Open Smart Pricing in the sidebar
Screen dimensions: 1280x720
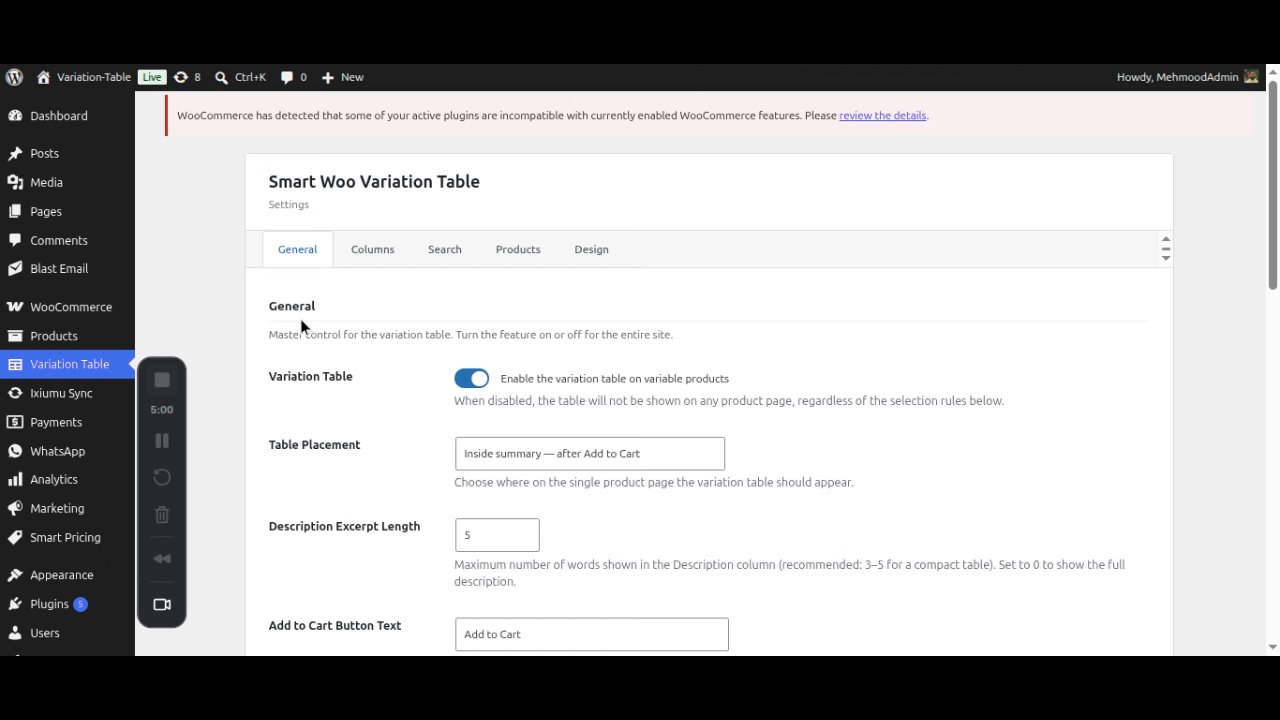click(67, 537)
